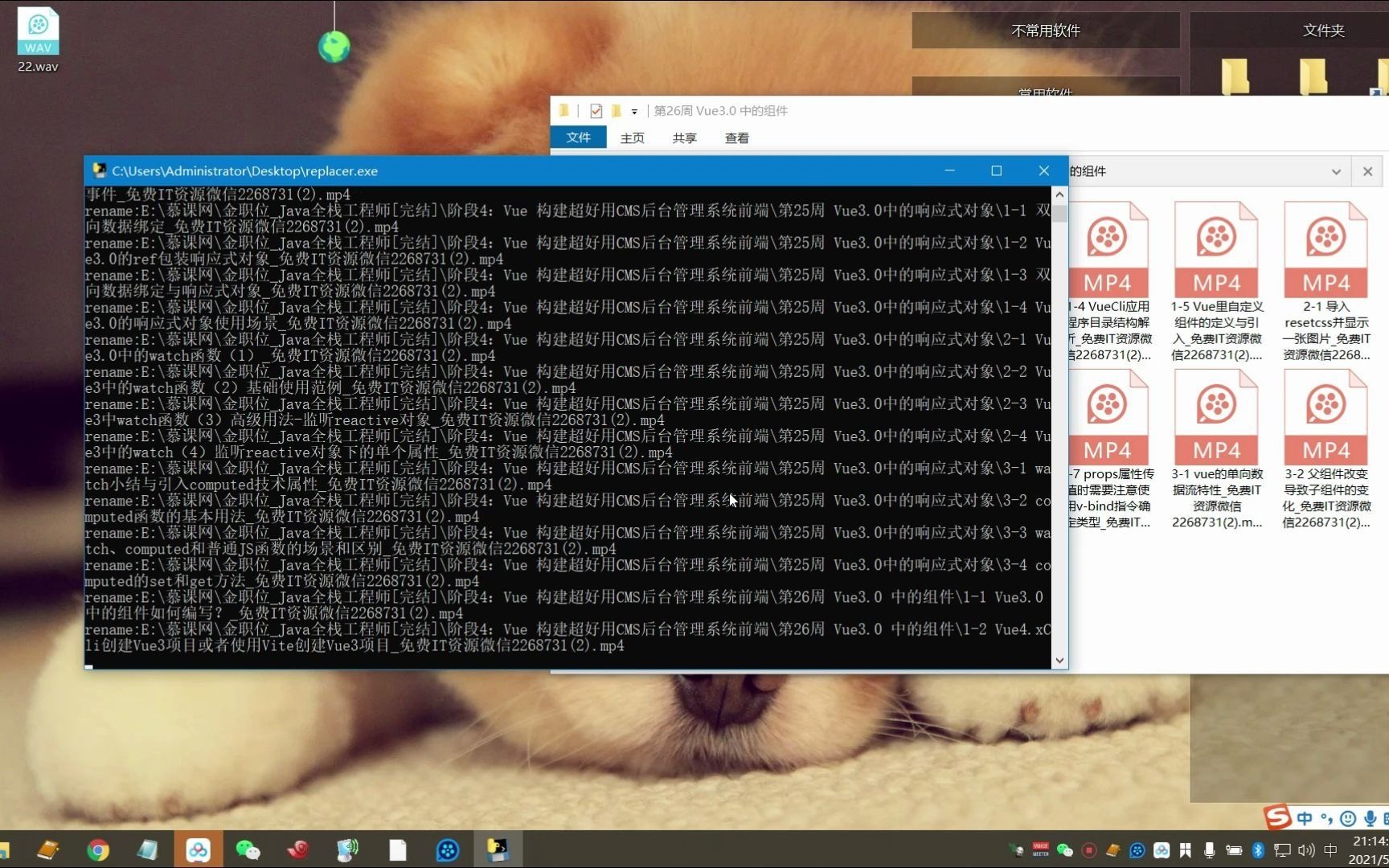The width and height of the screenshot is (1389, 868).
Task: Click the Properties checkmark icon in Explorer quick access toolbar
Action: [596, 111]
